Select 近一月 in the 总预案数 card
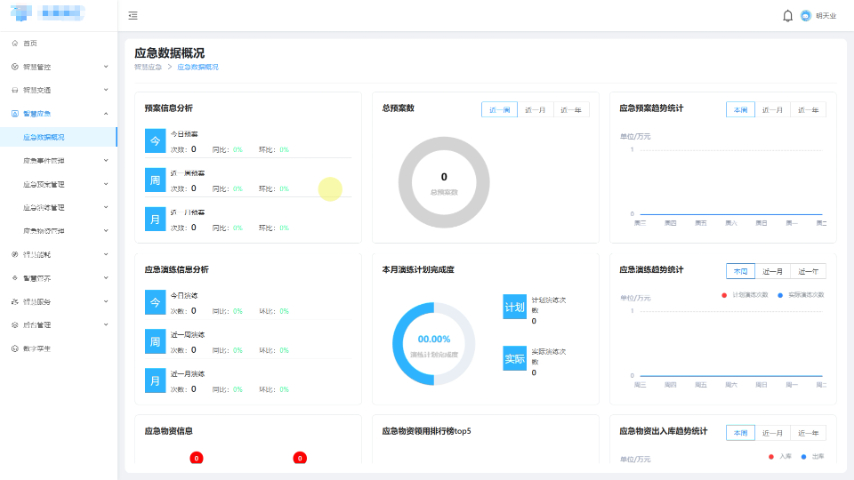 point(535,110)
